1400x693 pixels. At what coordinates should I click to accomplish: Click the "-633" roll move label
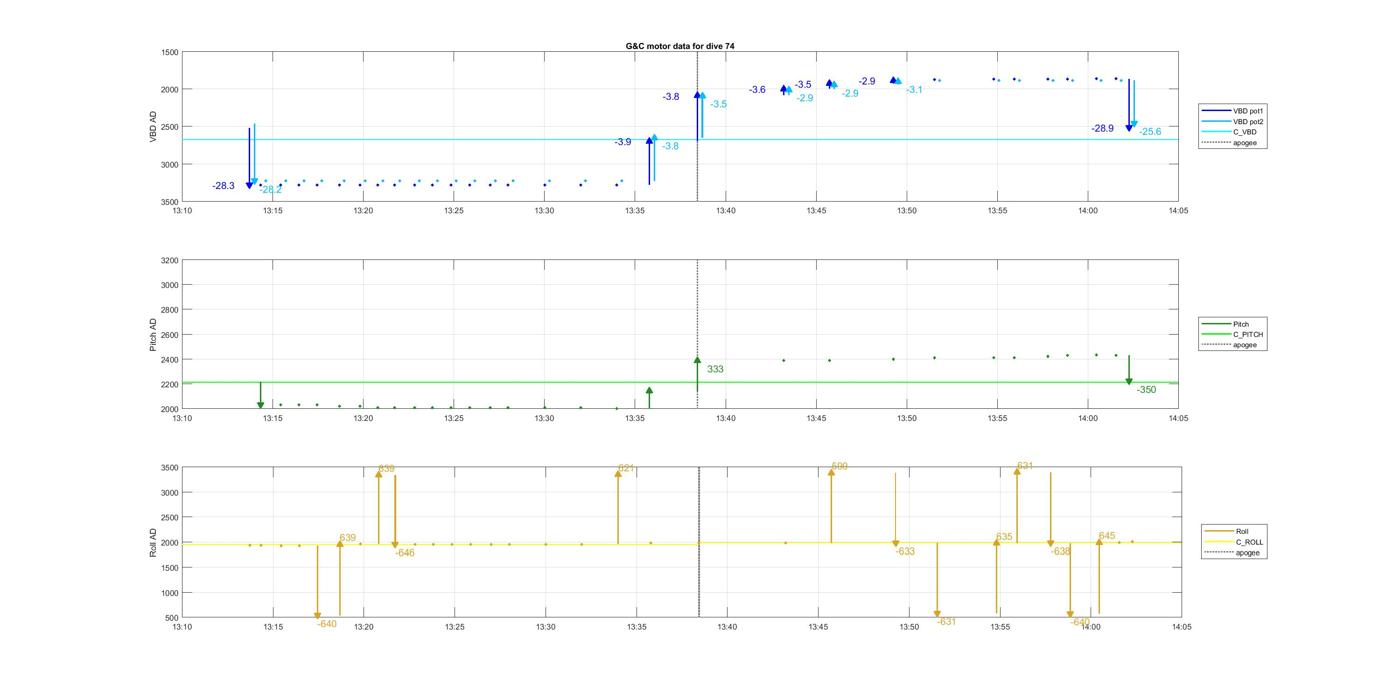905,552
